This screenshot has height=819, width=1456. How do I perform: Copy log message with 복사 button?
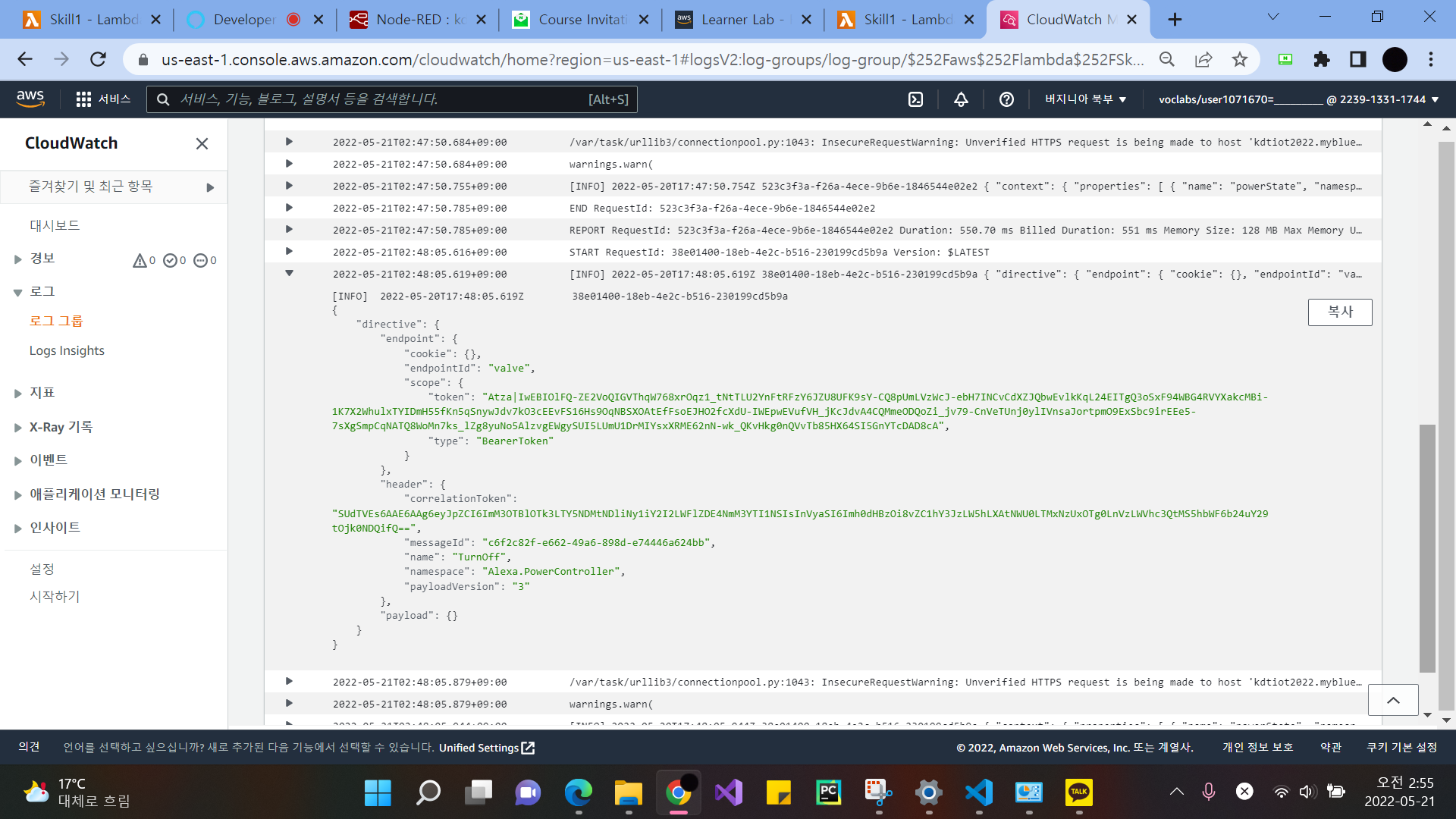click(x=1340, y=312)
